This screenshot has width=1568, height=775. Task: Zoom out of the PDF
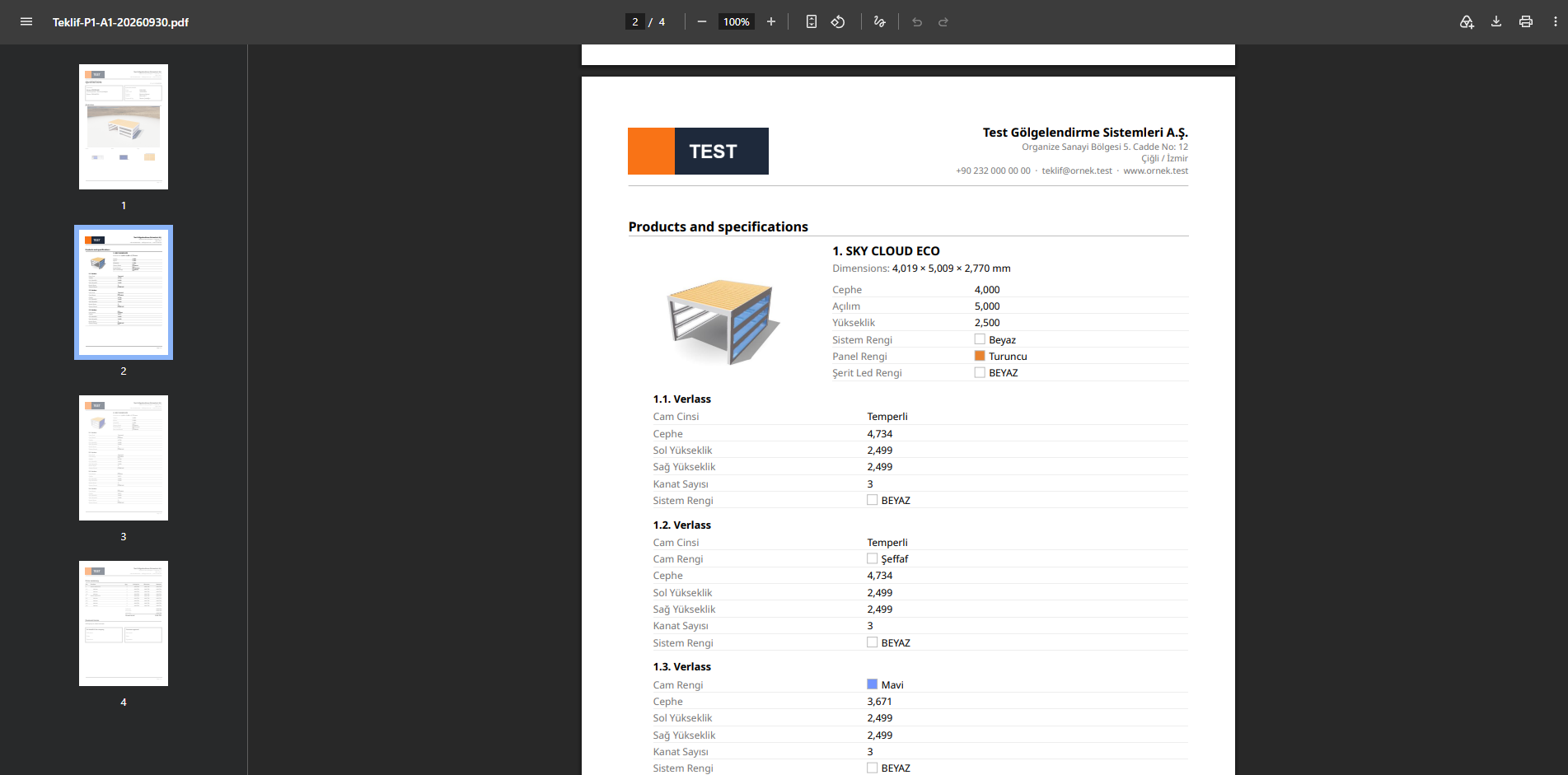(x=702, y=22)
